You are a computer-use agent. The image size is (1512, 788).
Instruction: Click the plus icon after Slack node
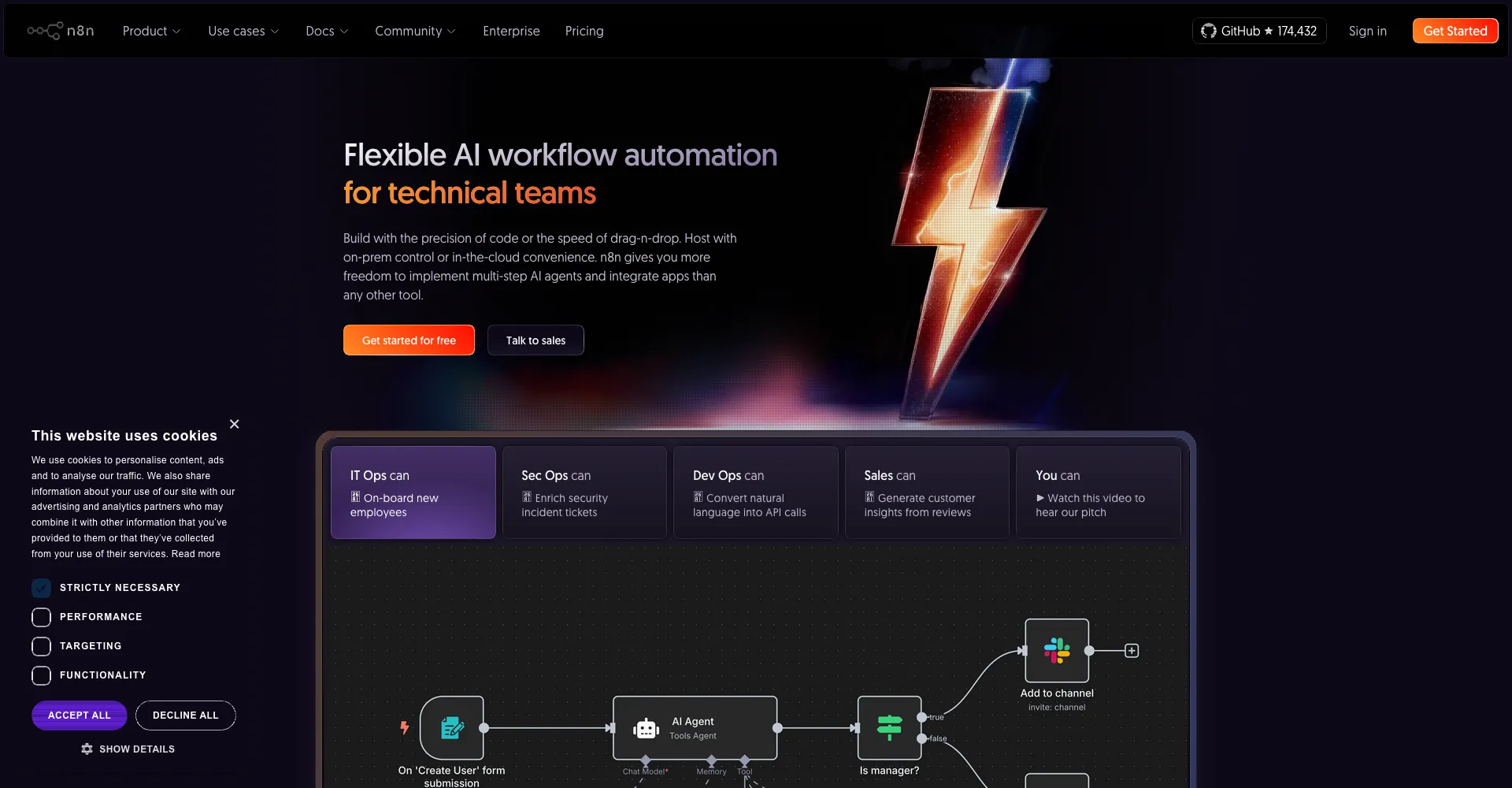pyautogui.click(x=1132, y=651)
